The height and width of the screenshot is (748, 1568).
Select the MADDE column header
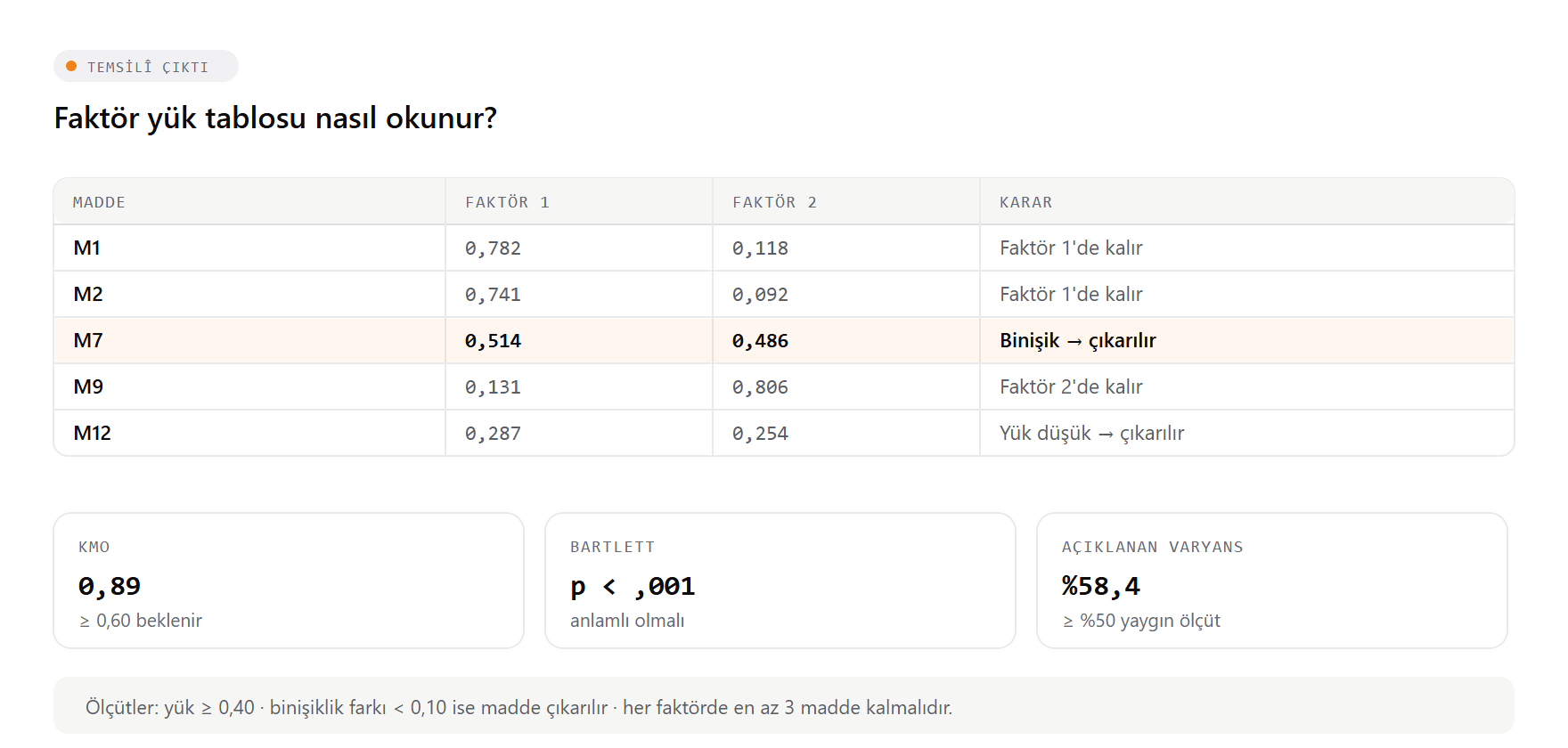[x=99, y=202]
